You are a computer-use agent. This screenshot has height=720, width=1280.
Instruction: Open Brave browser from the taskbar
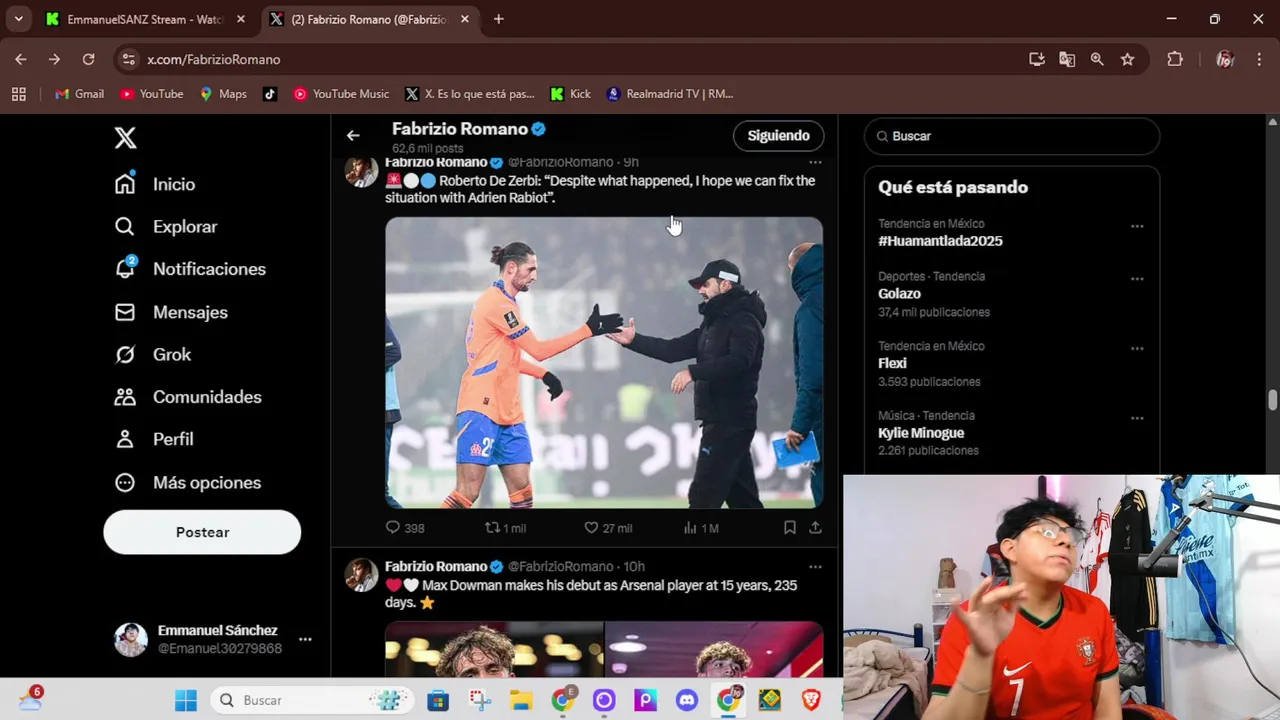click(x=811, y=700)
